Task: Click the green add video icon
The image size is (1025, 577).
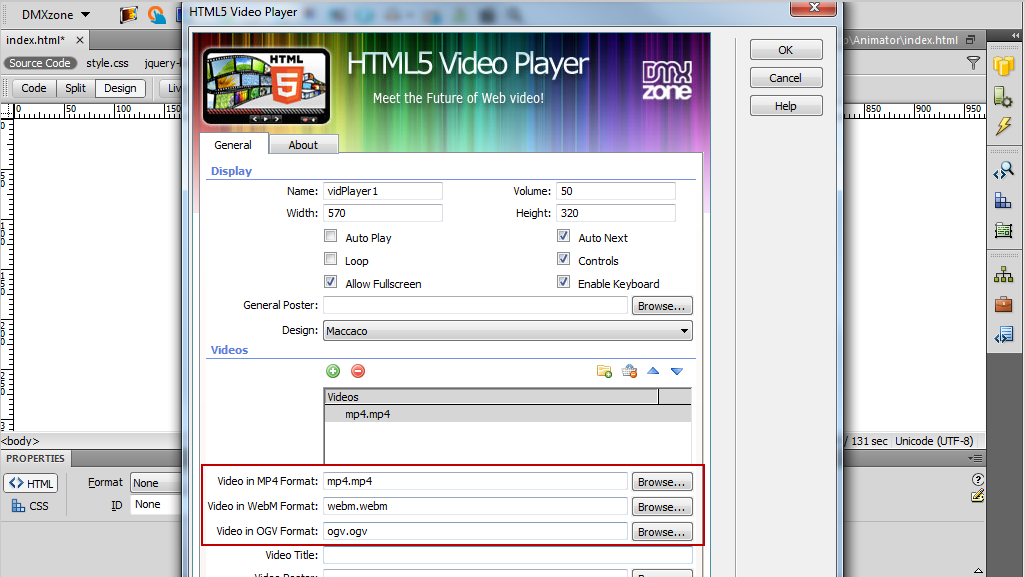Action: coord(333,371)
